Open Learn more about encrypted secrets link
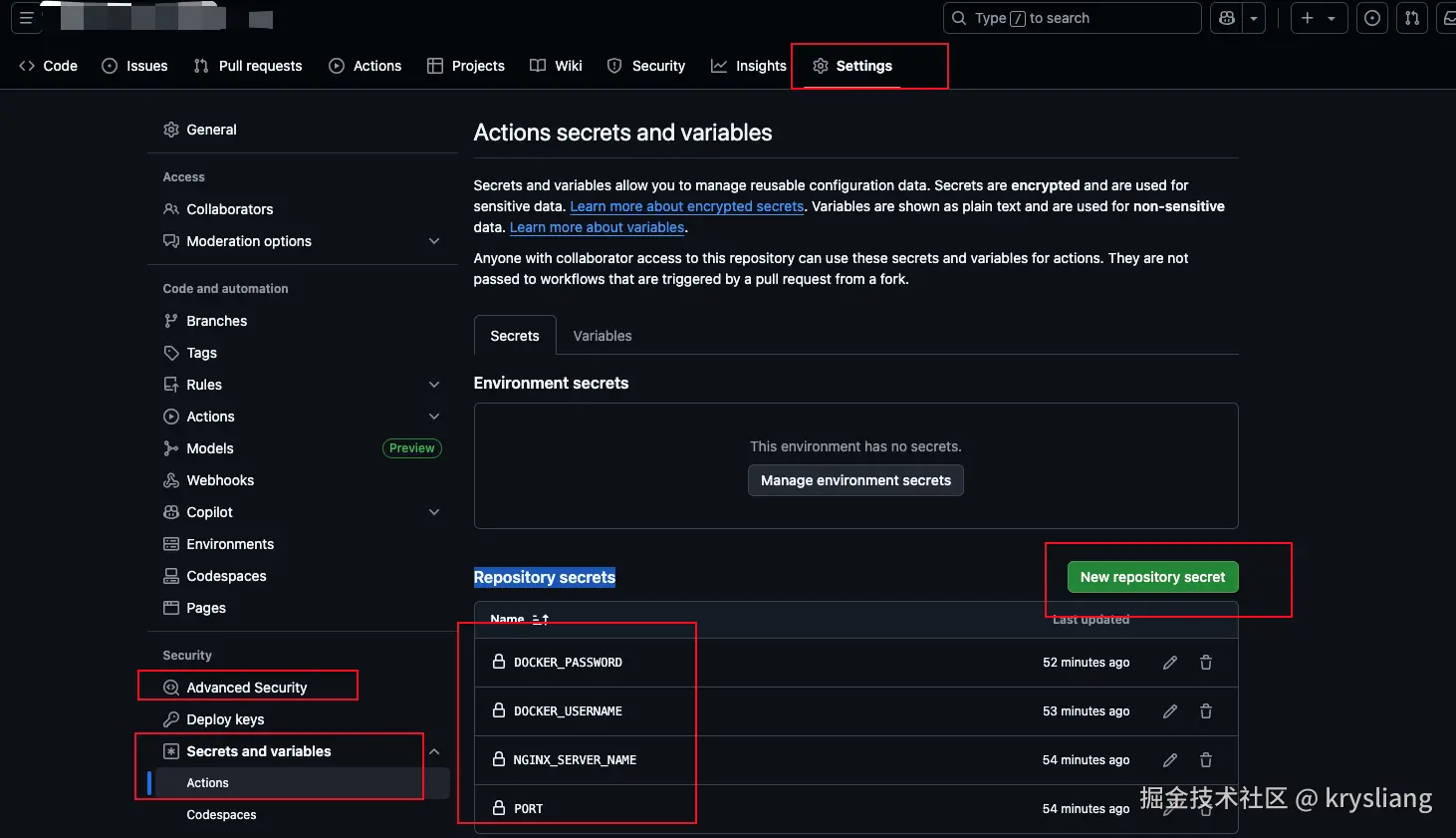 pyautogui.click(x=686, y=206)
